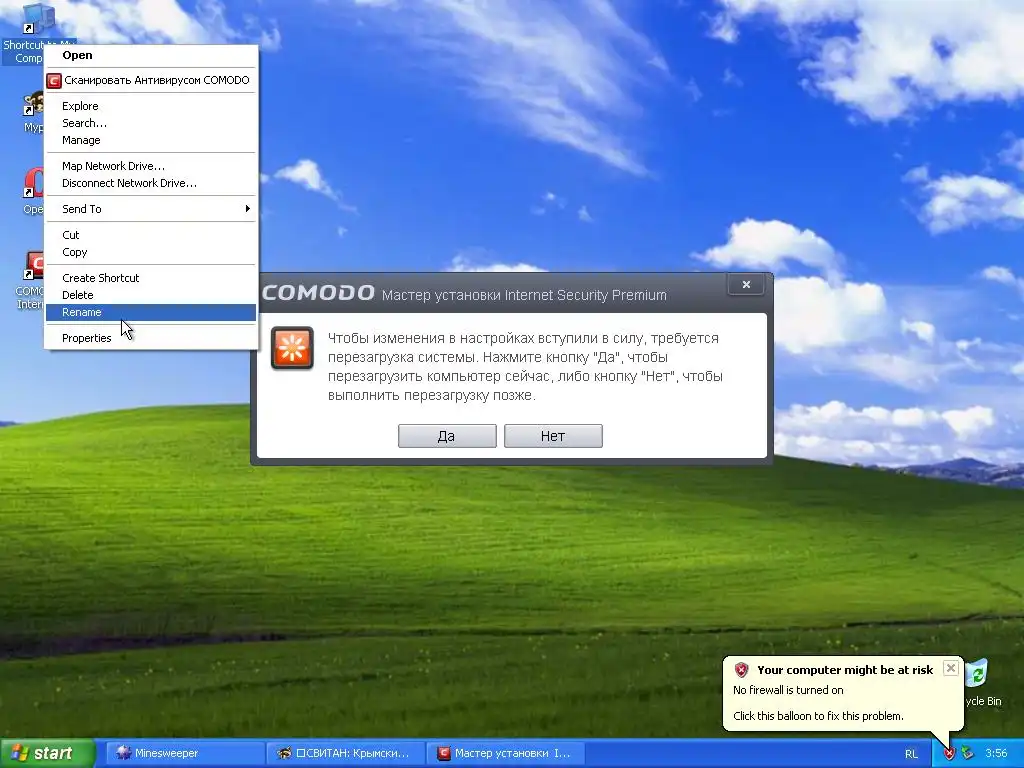Choose Disconnect Network Drive... entry
1024x768 pixels.
[151, 183]
